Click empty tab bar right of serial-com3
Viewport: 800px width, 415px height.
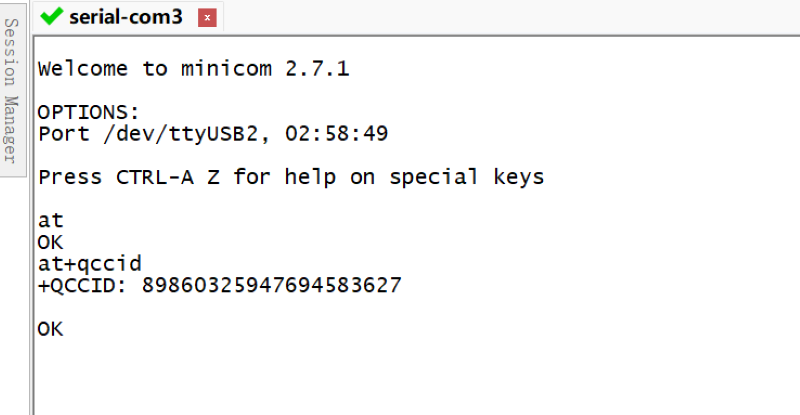pyautogui.click(x=510, y=17)
